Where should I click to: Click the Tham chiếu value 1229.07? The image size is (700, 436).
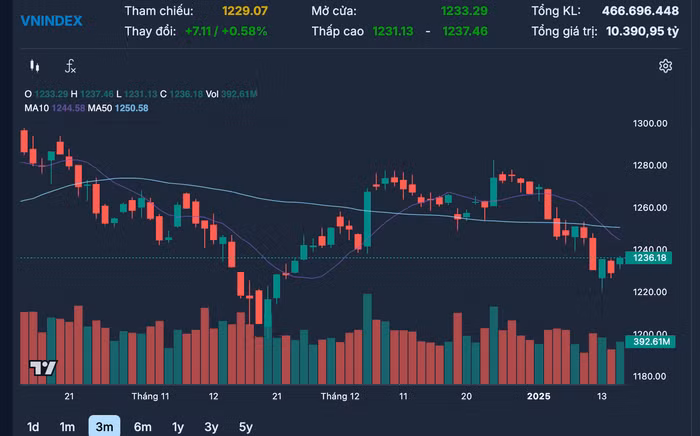(x=245, y=11)
